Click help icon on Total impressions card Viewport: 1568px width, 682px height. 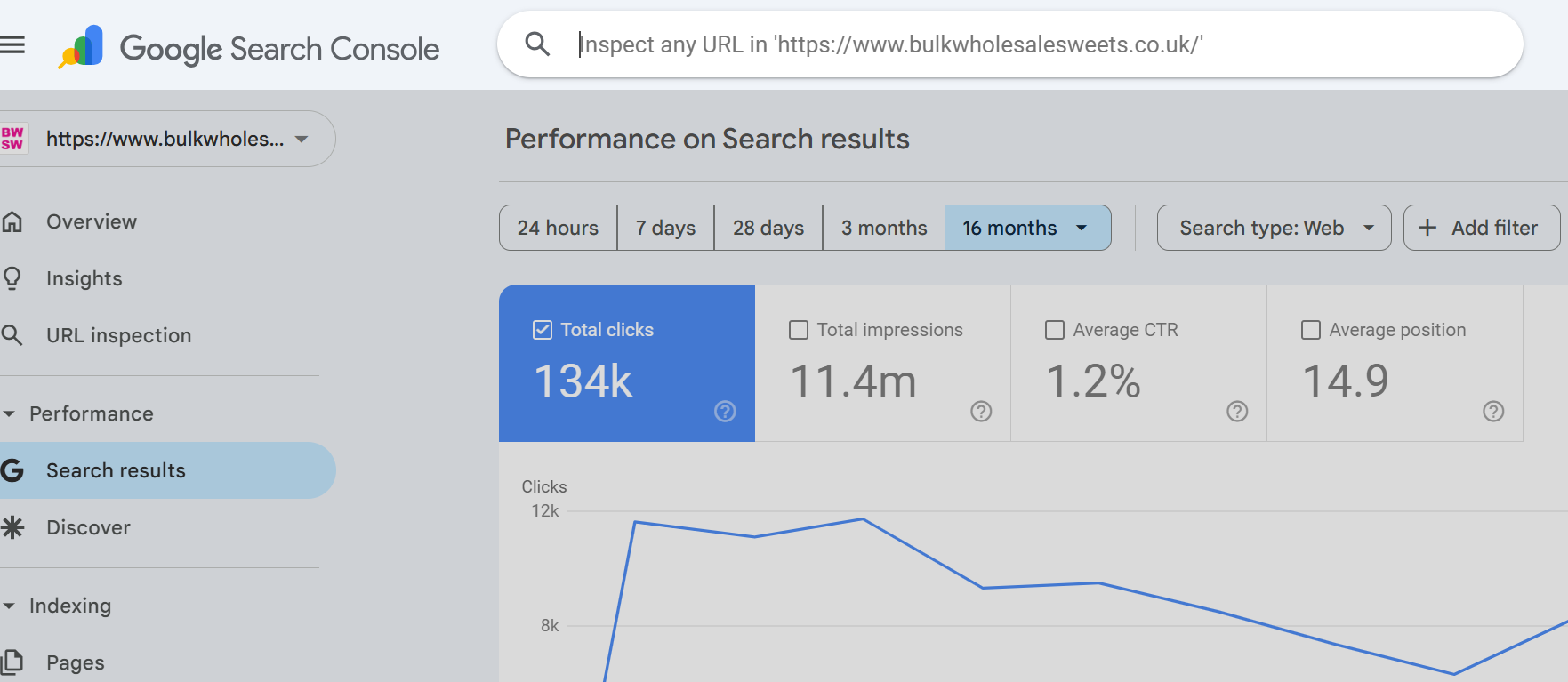(981, 411)
